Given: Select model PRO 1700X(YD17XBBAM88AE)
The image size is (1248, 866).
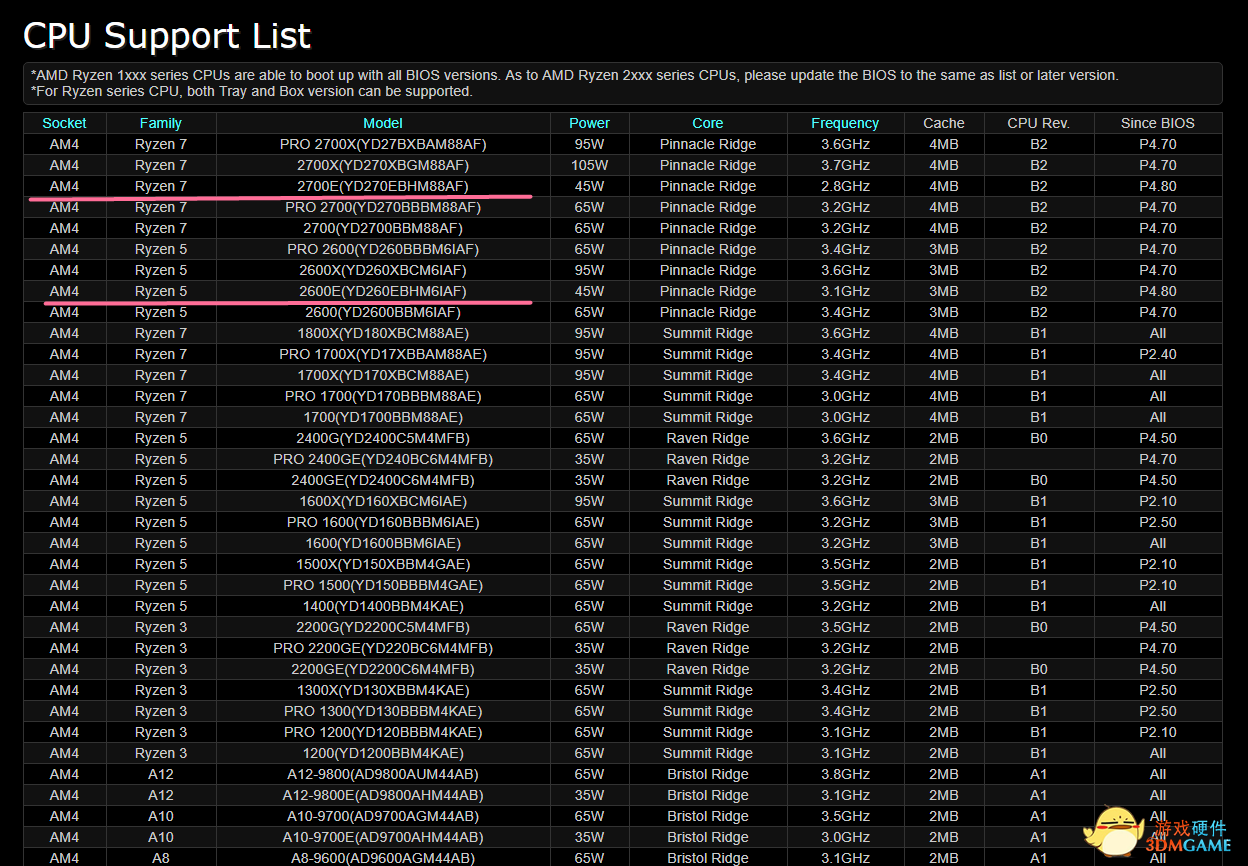Looking at the screenshot, I should [383, 354].
